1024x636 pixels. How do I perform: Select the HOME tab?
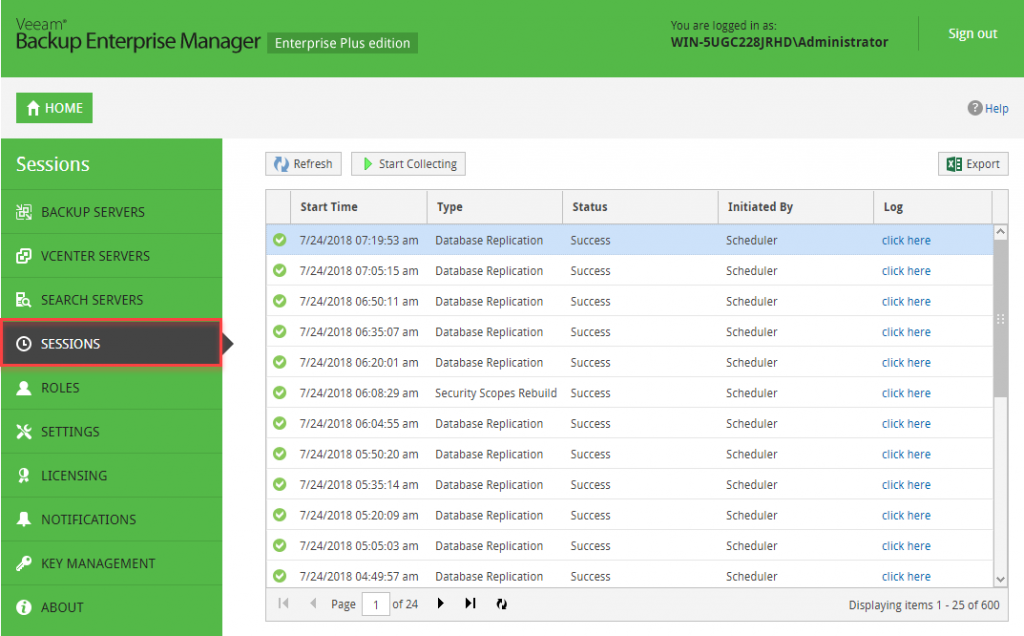point(53,107)
